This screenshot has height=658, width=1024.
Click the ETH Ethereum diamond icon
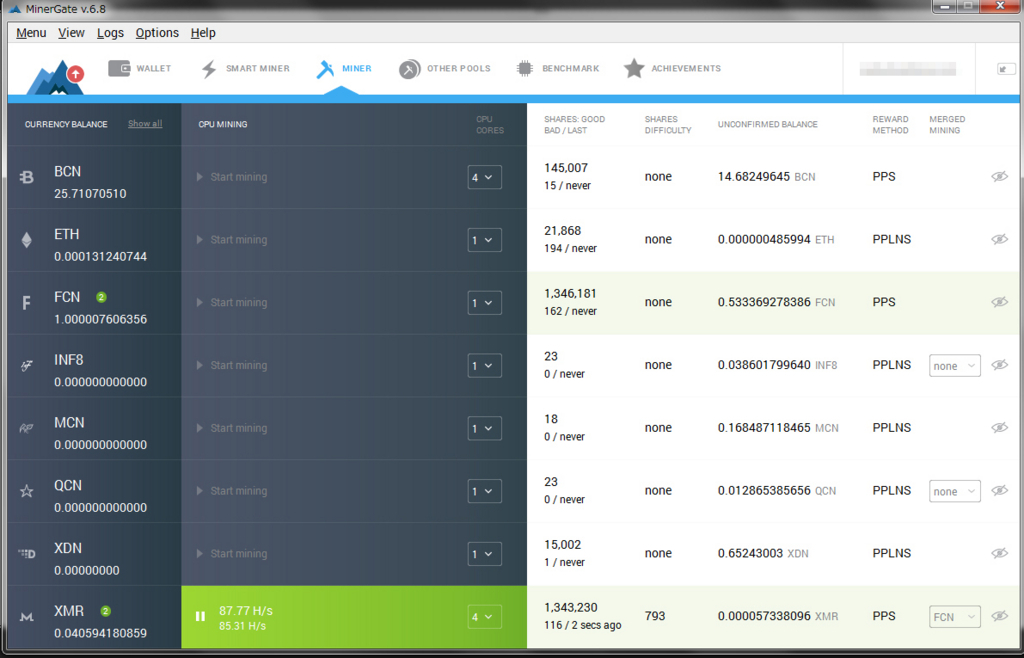[x=27, y=240]
